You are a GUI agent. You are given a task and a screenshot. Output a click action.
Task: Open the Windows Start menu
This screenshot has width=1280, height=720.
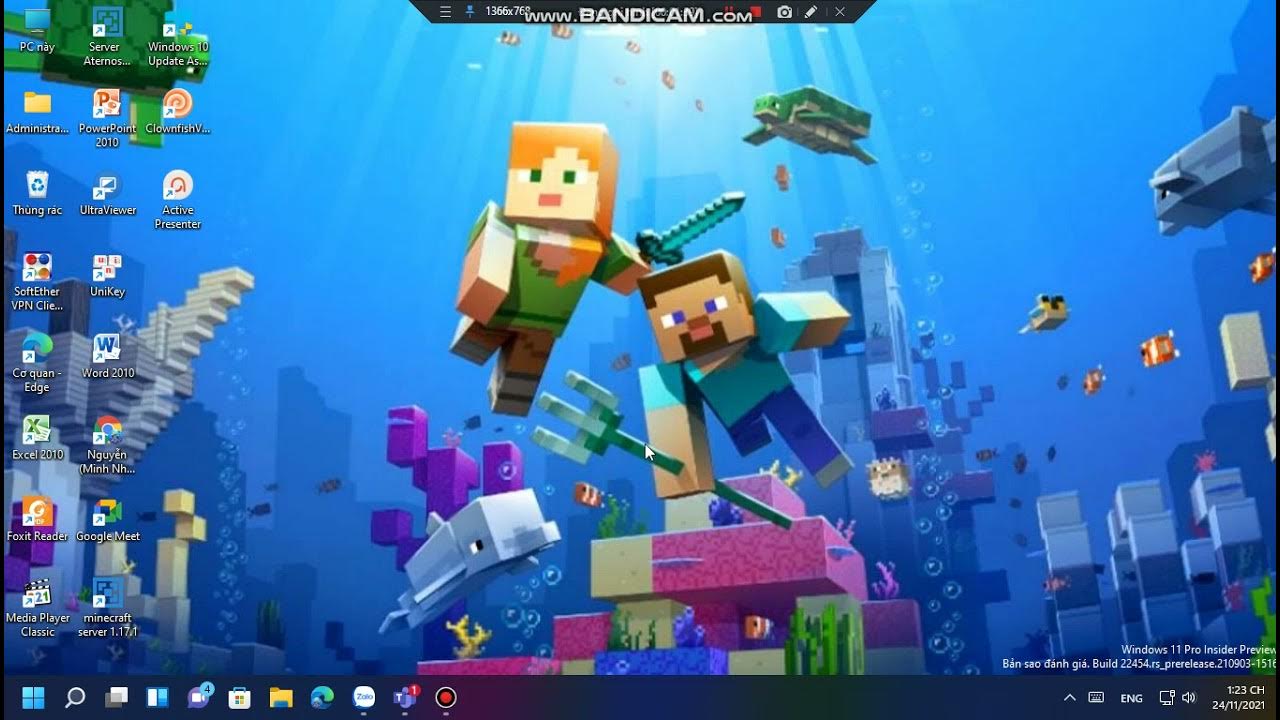click(x=33, y=697)
